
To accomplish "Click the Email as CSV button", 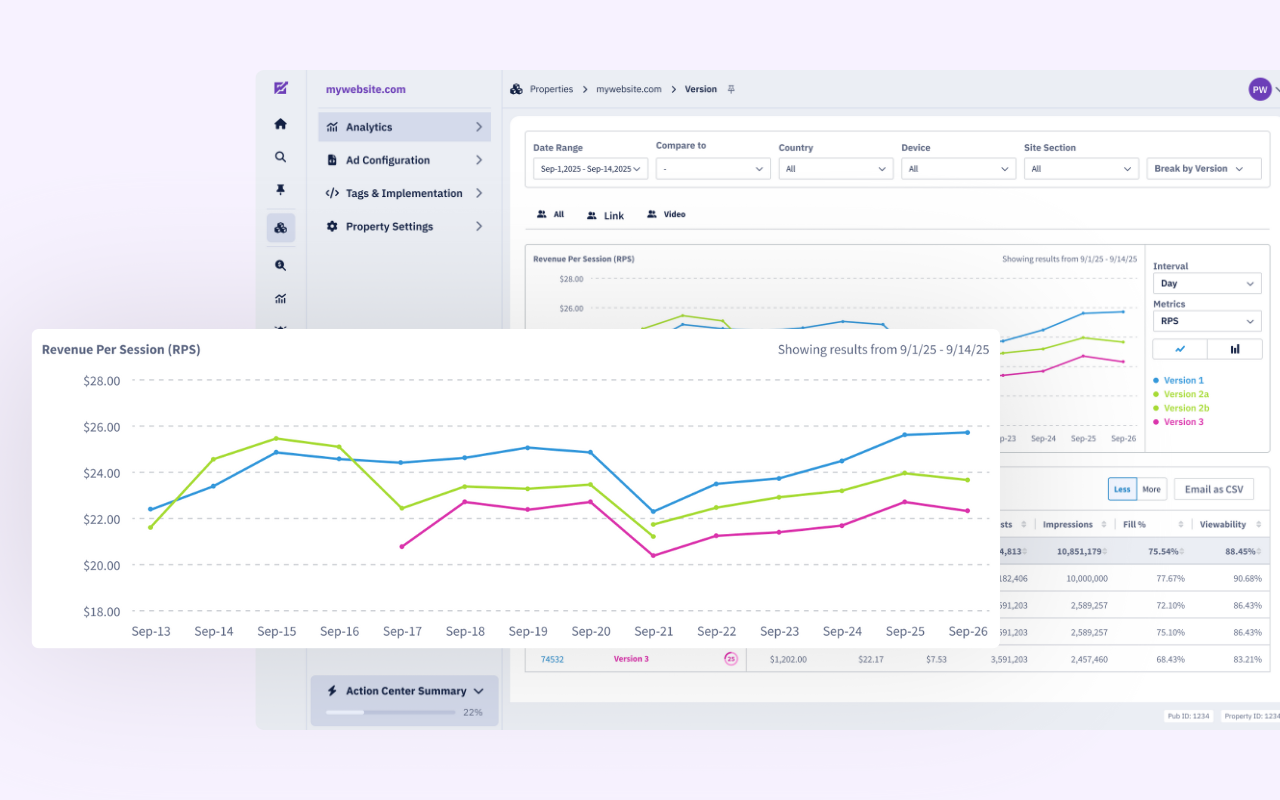I will pyautogui.click(x=1213, y=489).
